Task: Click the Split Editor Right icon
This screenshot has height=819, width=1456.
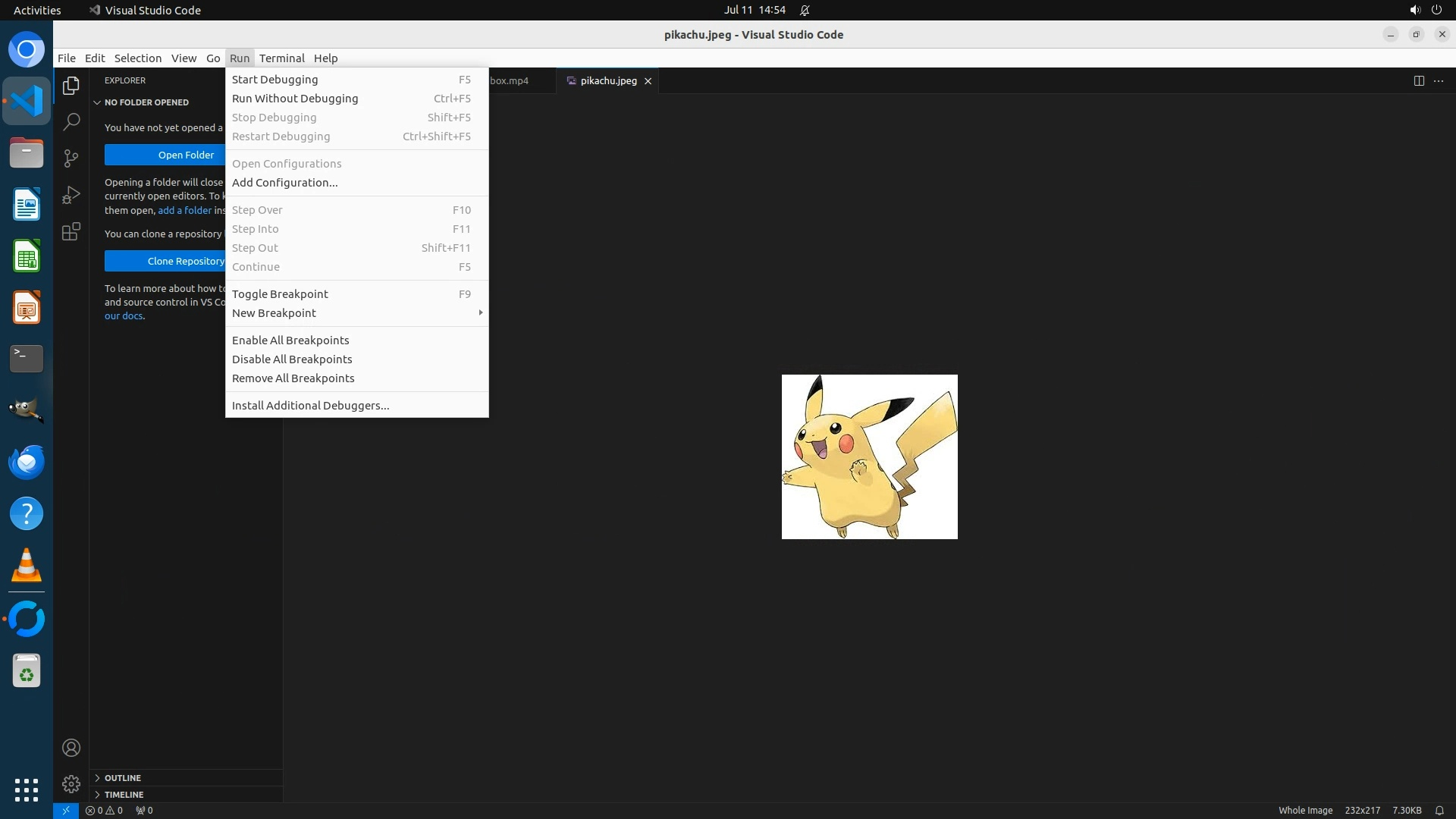Action: point(1419,80)
